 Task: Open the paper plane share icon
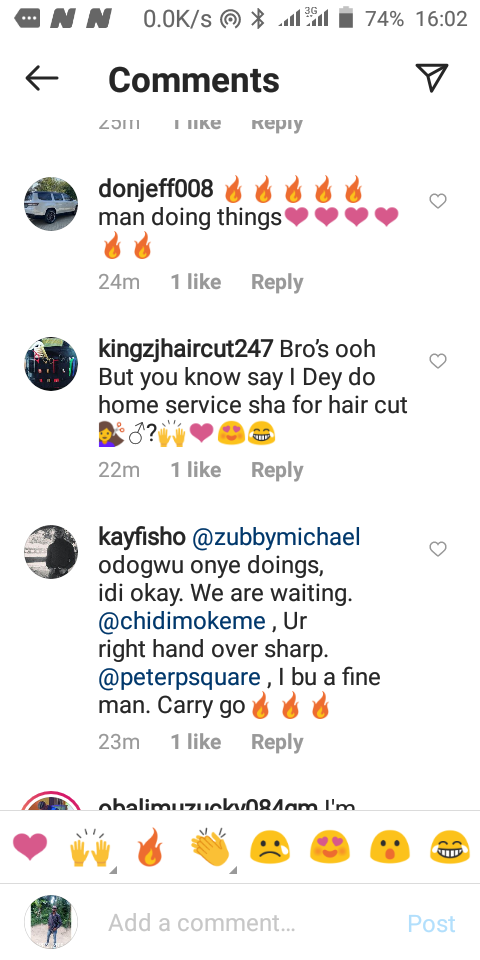(x=432, y=77)
